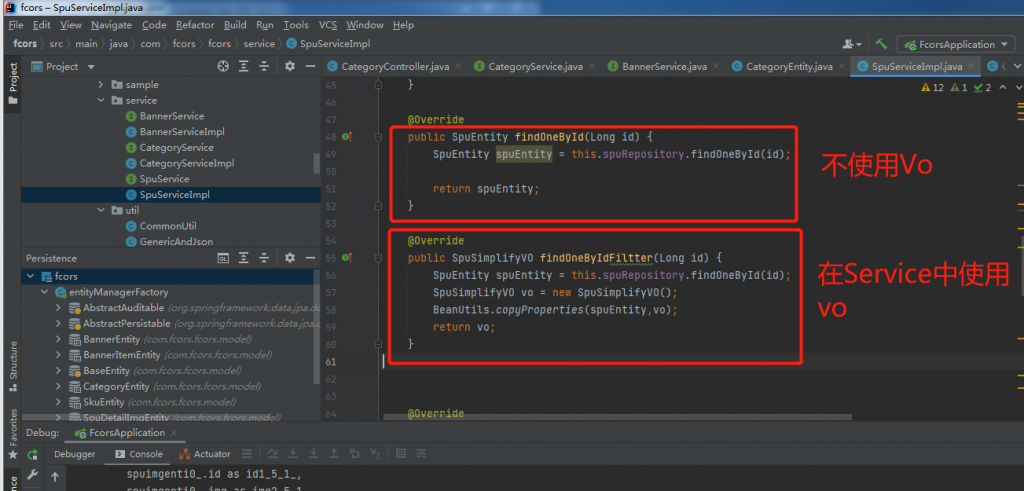1024x491 pixels.
Task: Click the Build project hammer icon
Action: tap(882, 44)
